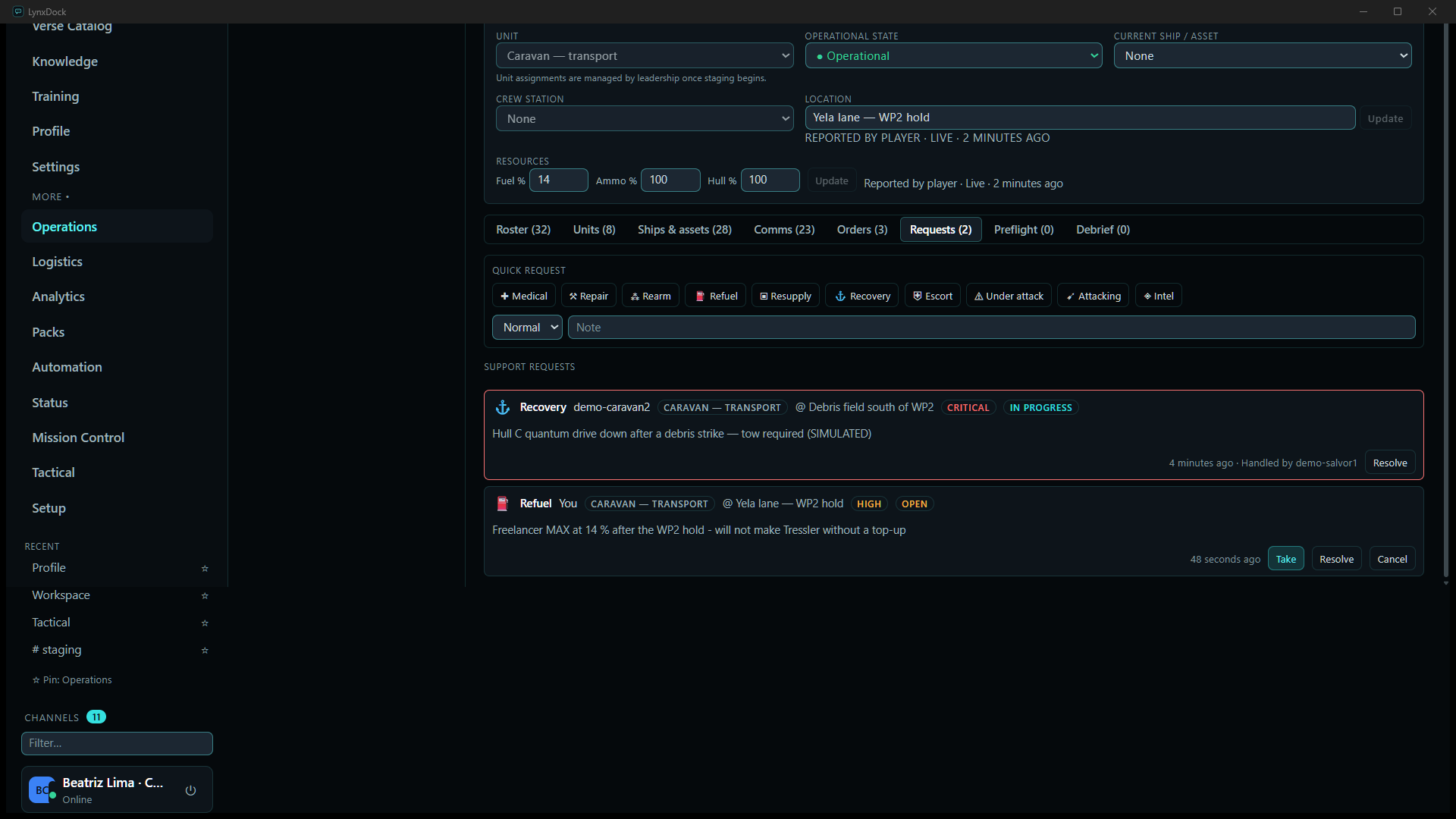The height and width of the screenshot is (819, 1456).
Task: Select the Ships & assets (28) tab
Action: [x=685, y=229]
